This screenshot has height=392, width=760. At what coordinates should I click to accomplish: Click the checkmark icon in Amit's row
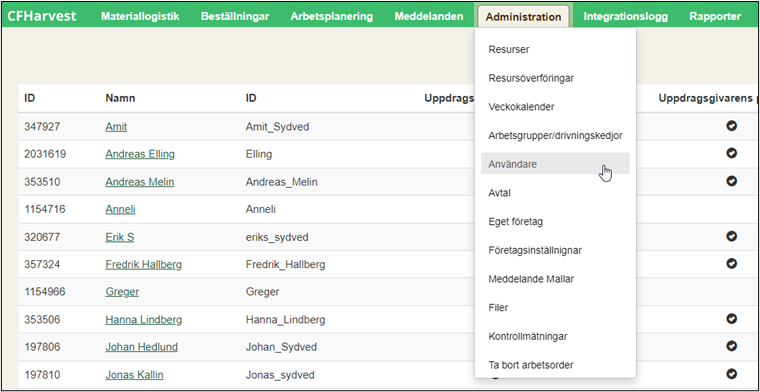click(x=731, y=126)
